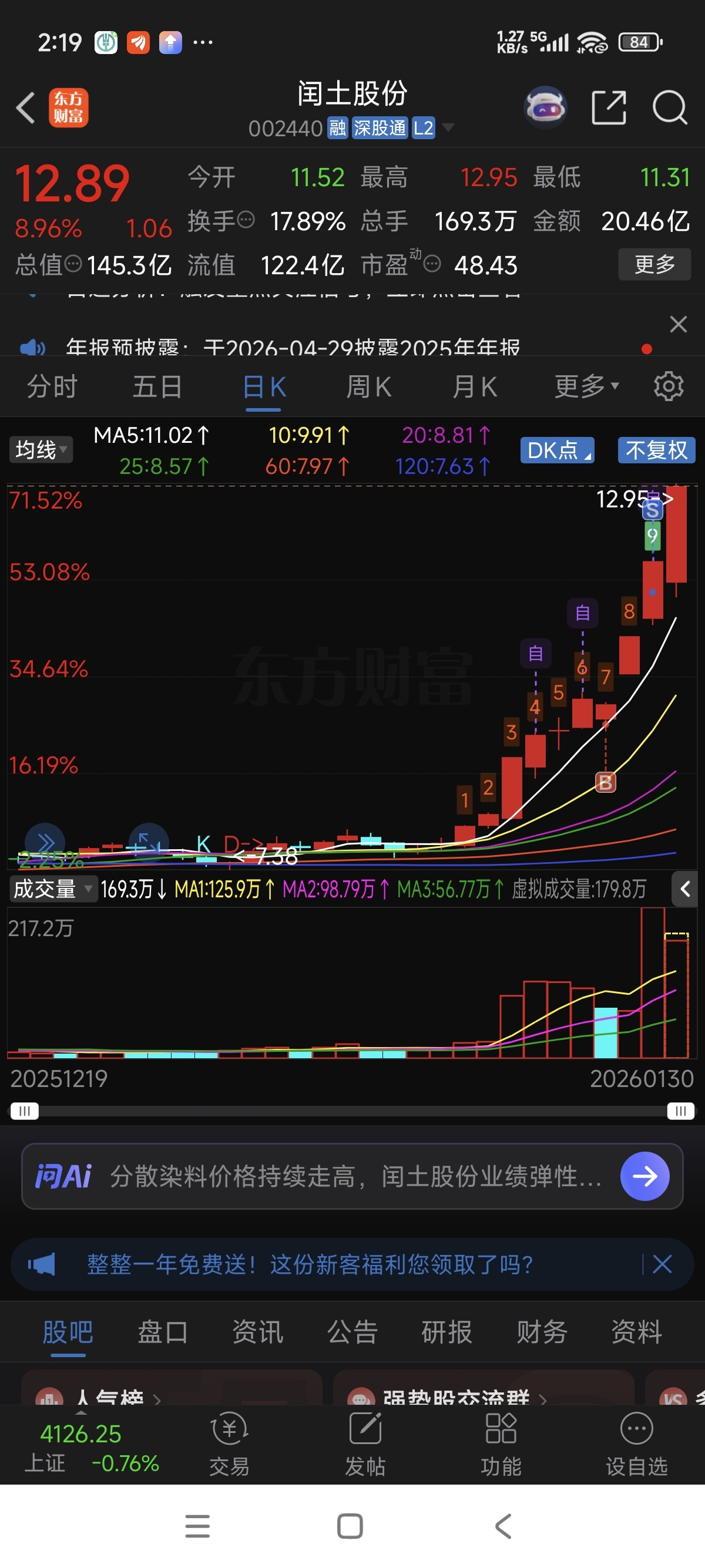Collapse the volume panel arrow

[685, 889]
